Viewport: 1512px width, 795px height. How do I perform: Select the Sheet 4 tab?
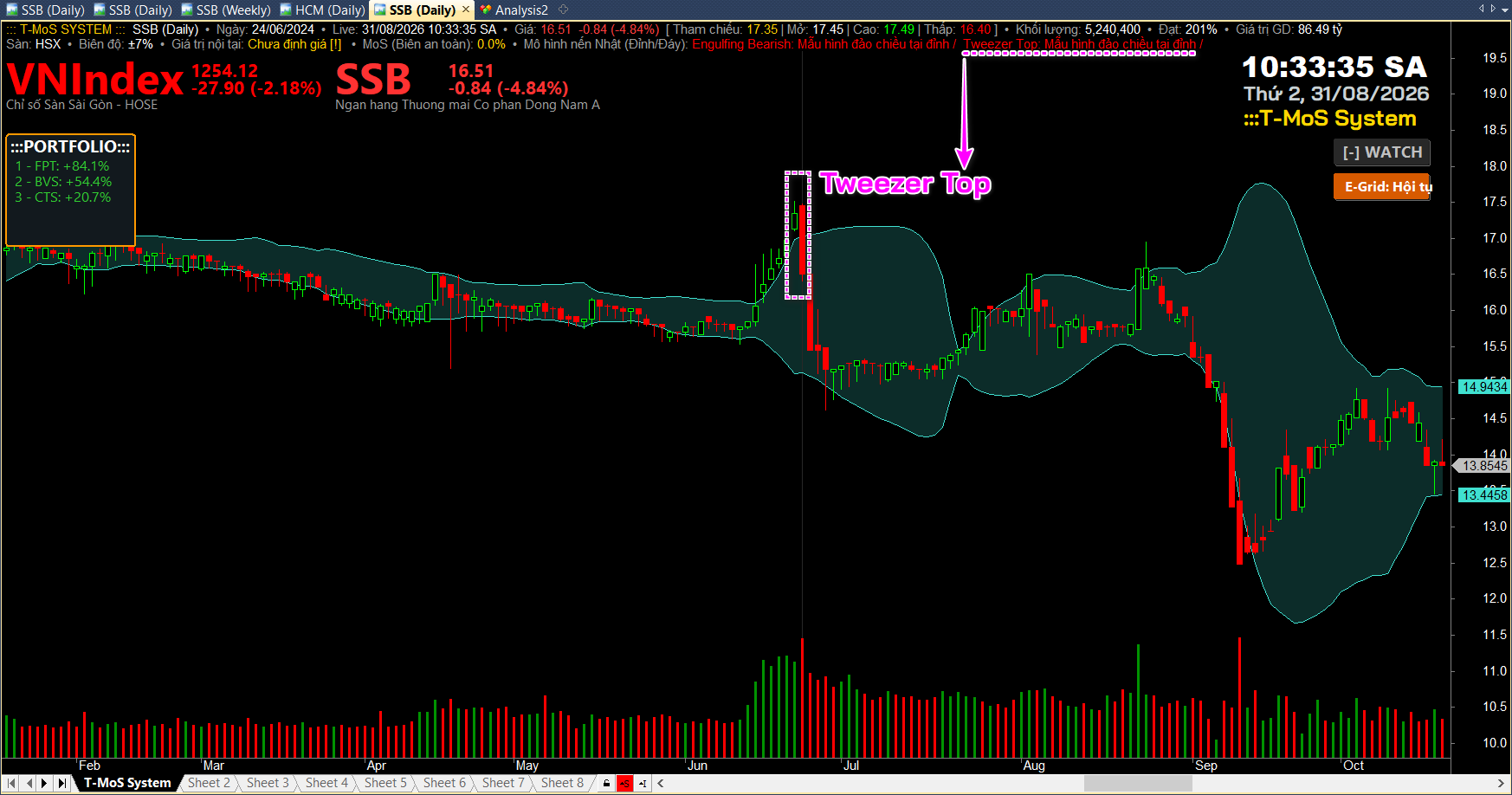(x=326, y=783)
